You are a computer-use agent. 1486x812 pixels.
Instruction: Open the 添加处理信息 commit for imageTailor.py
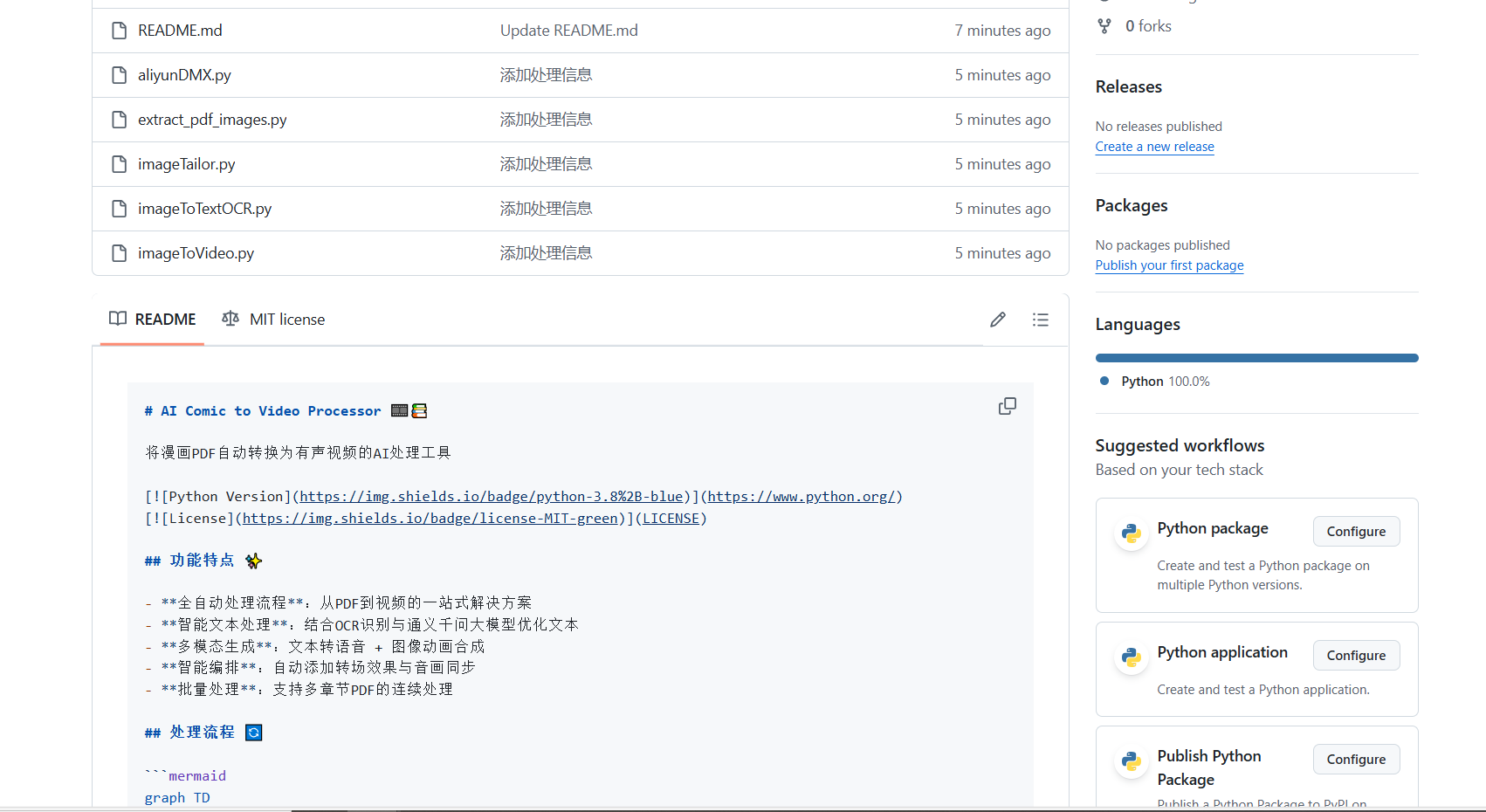click(547, 164)
